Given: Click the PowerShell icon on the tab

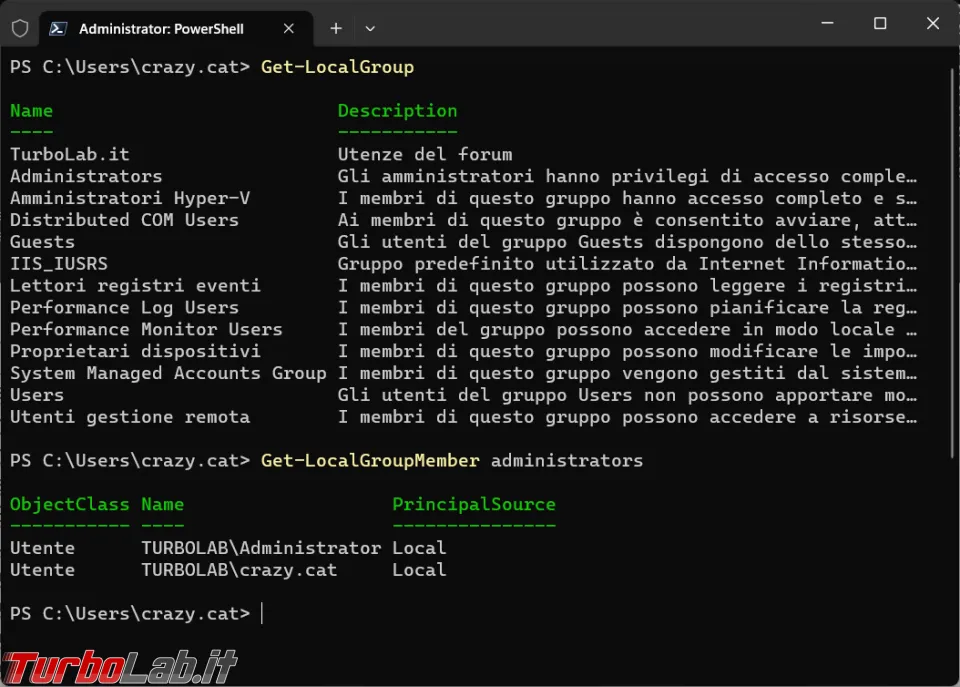Looking at the screenshot, I should click(58, 29).
